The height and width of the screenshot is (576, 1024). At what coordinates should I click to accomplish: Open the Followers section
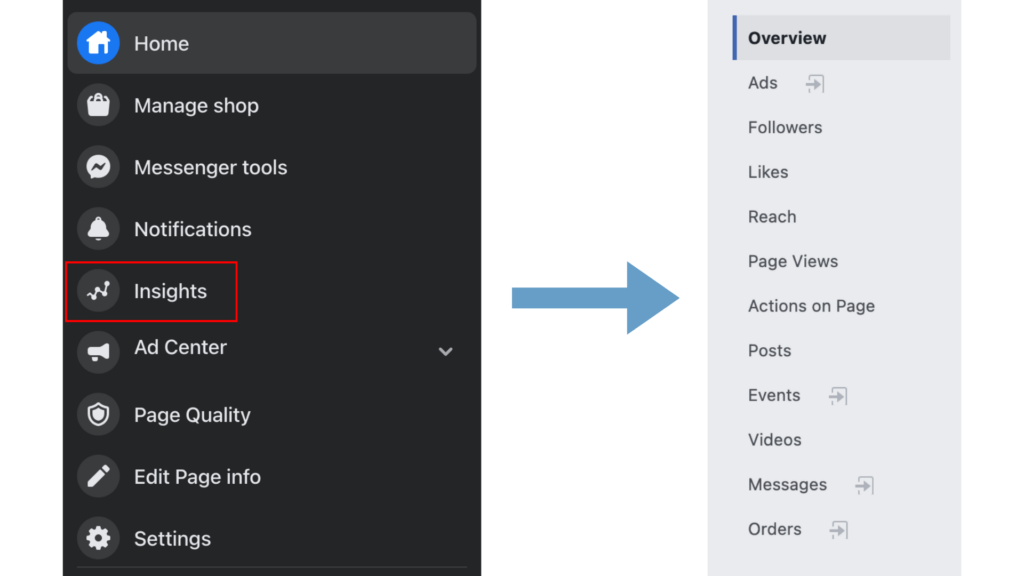click(x=785, y=127)
